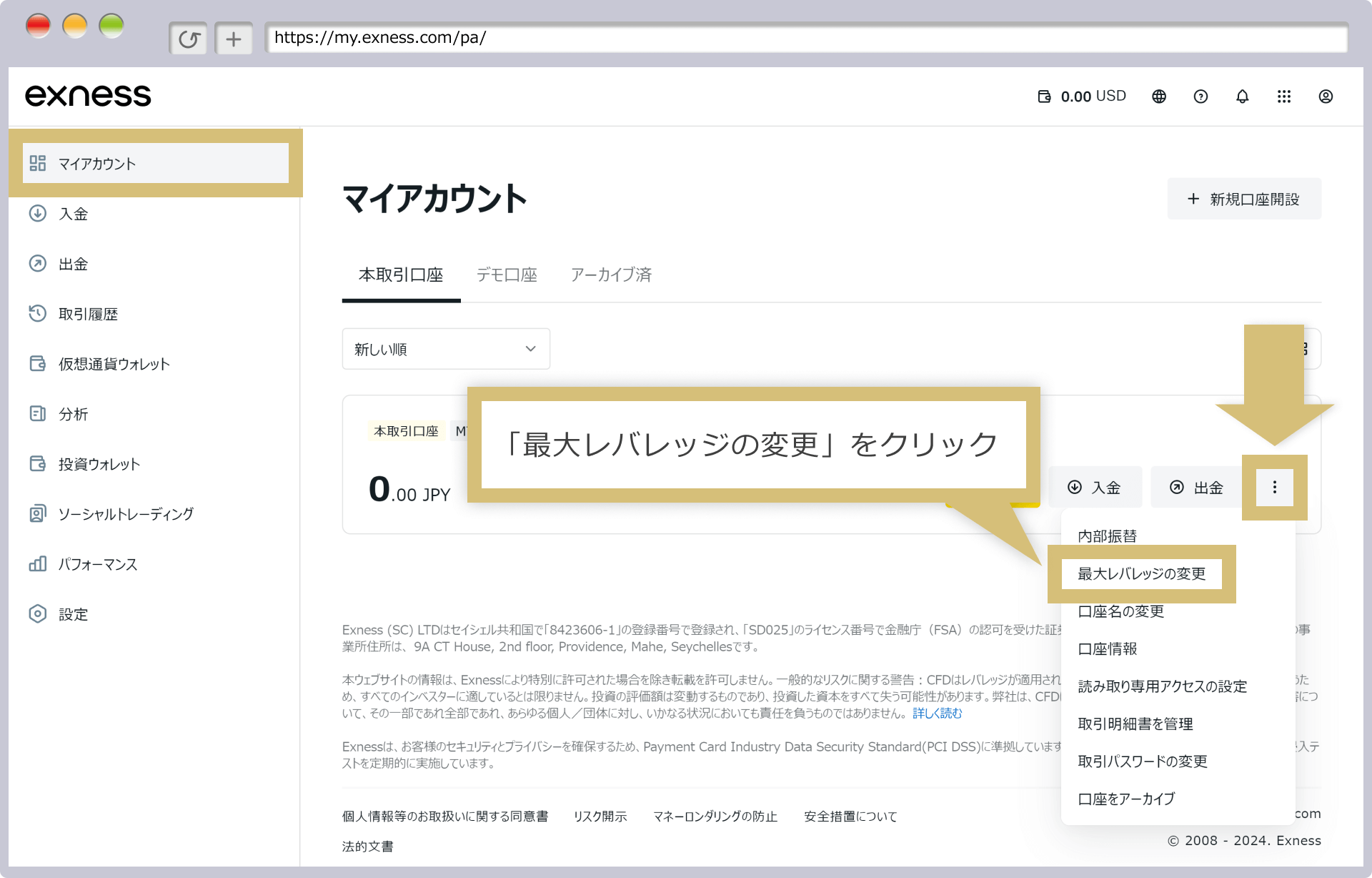Select 最大レバレッジの変更 from the menu
Screen dimensions: 1372x878
tap(1142, 574)
